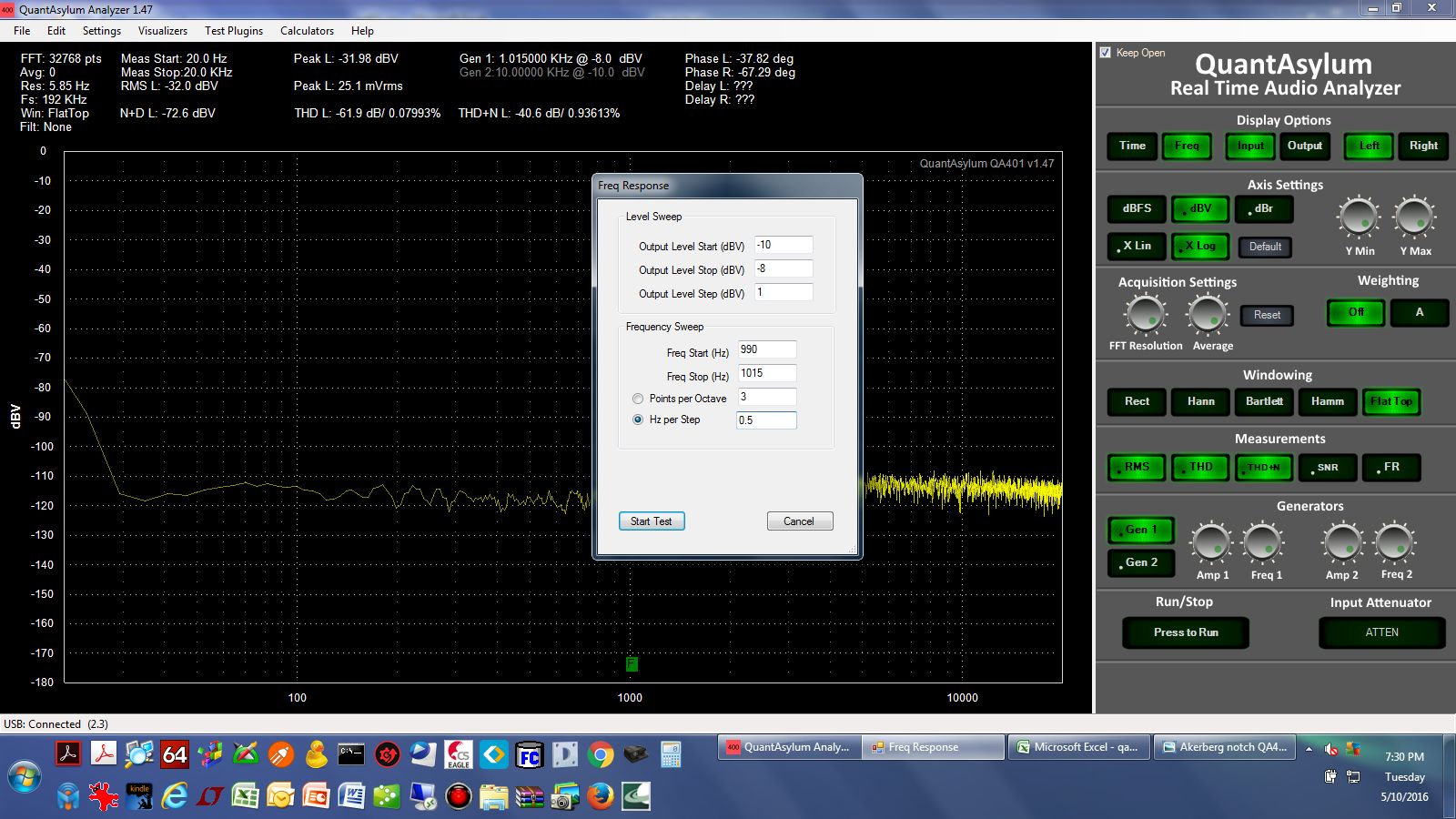Select the Points per Octave radio button

click(638, 399)
